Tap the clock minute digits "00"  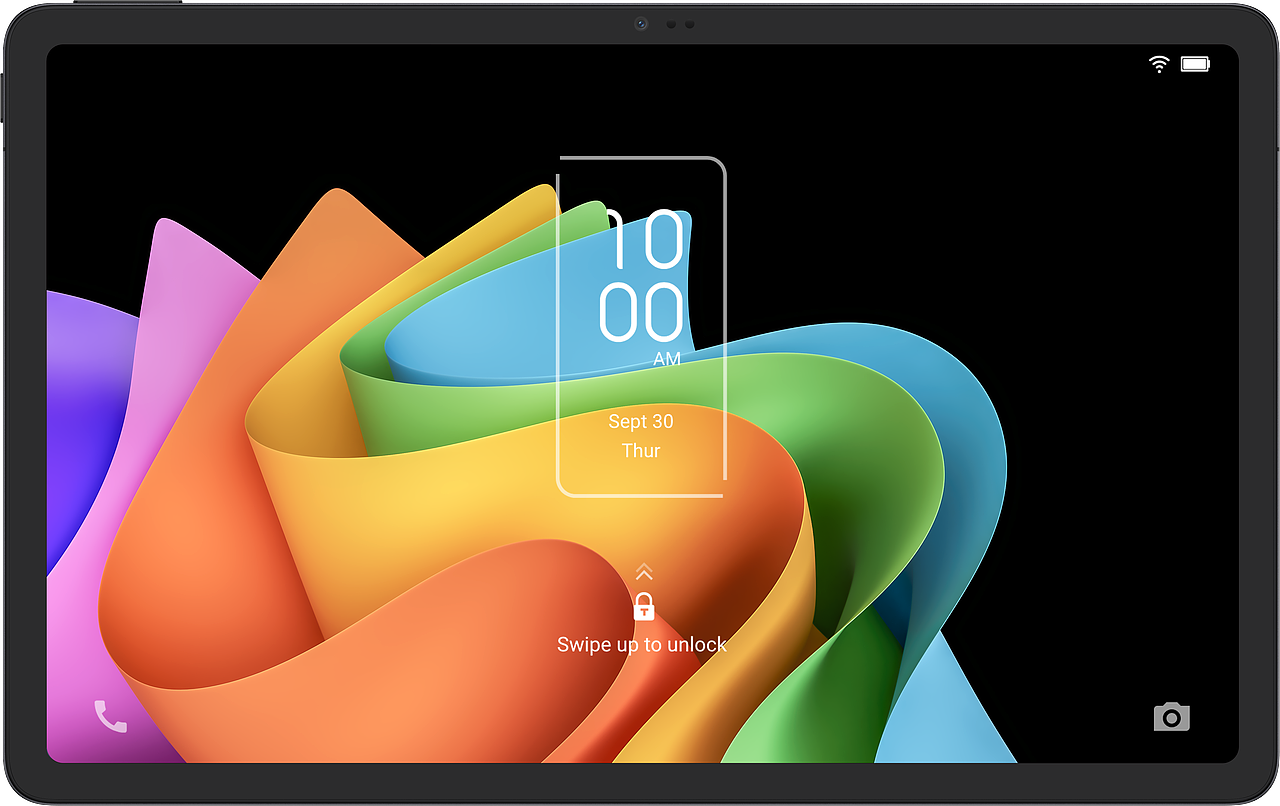[642, 313]
